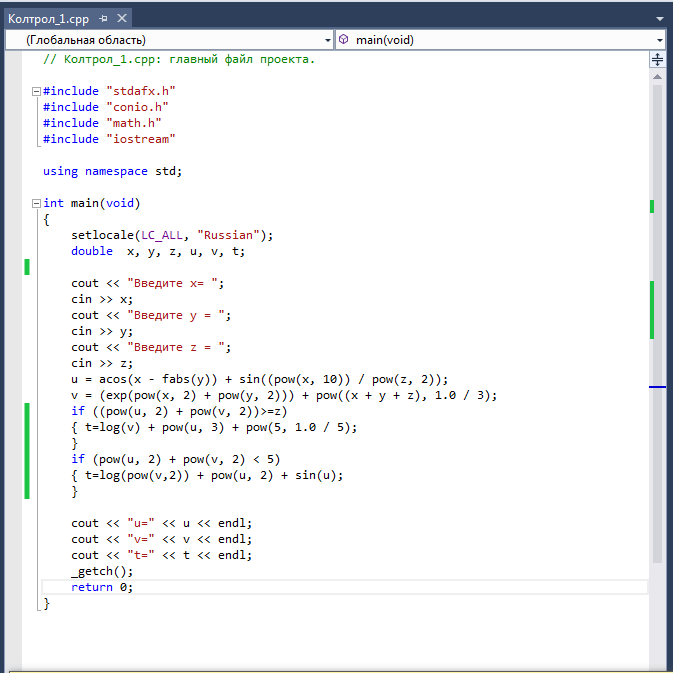Click the blue caret marker on scrollbar

(x=657, y=387)
